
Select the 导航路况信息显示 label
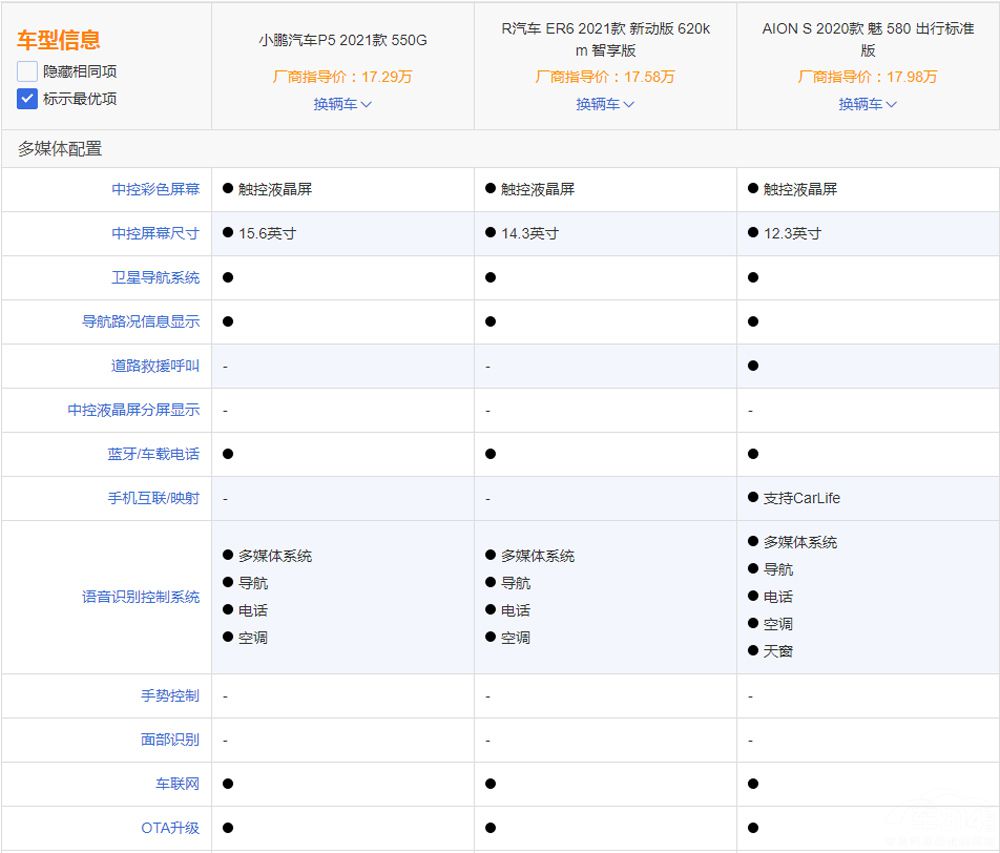pyautogui.click(x=141, y=321)
